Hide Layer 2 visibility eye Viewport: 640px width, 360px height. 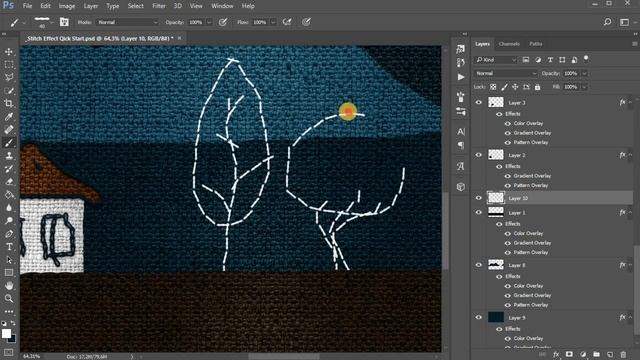pyautogui.click(x=479, y=155)
